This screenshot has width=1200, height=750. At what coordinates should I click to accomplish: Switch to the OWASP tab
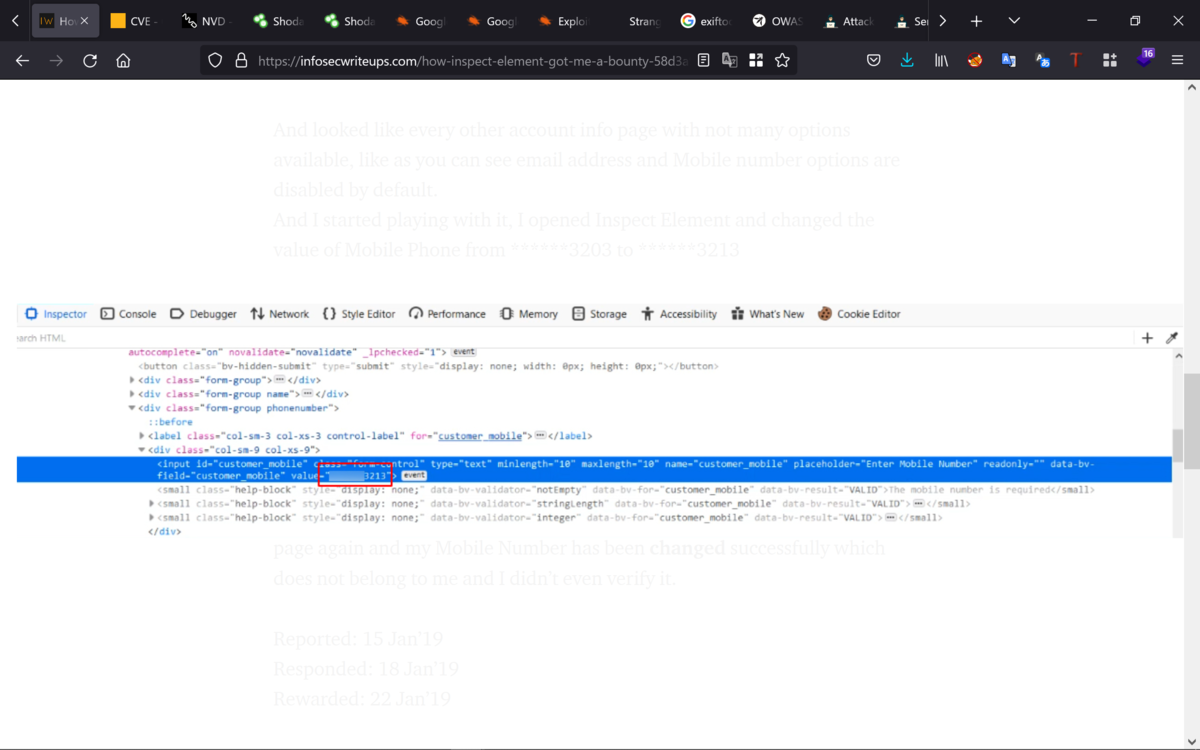click(x=779, y=21)
